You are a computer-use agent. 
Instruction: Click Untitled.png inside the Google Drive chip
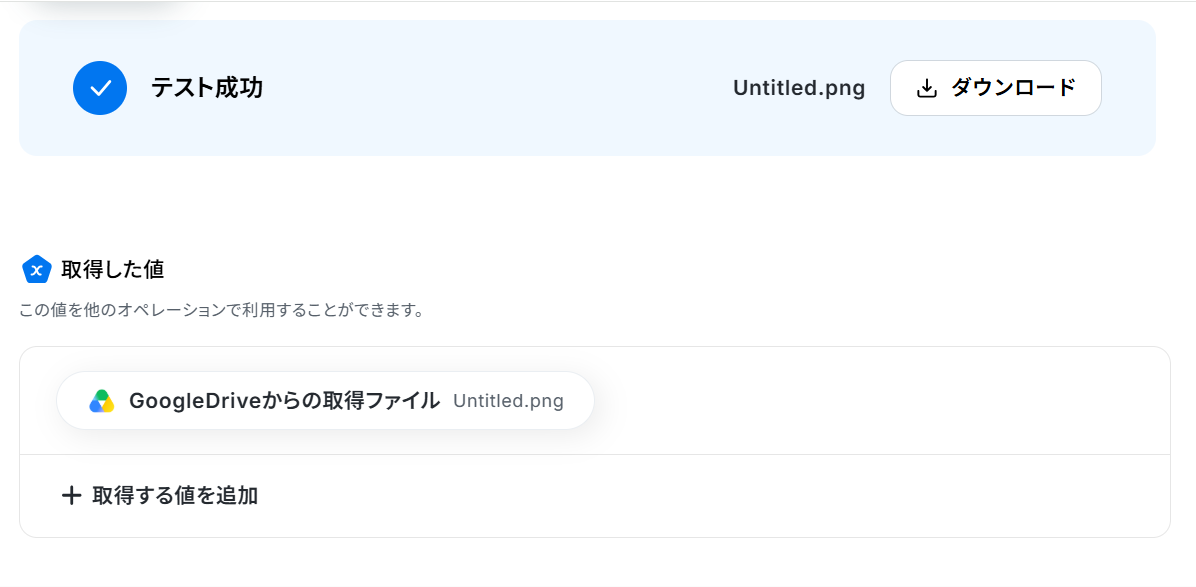pyautogui.click(x=508, y=401)
